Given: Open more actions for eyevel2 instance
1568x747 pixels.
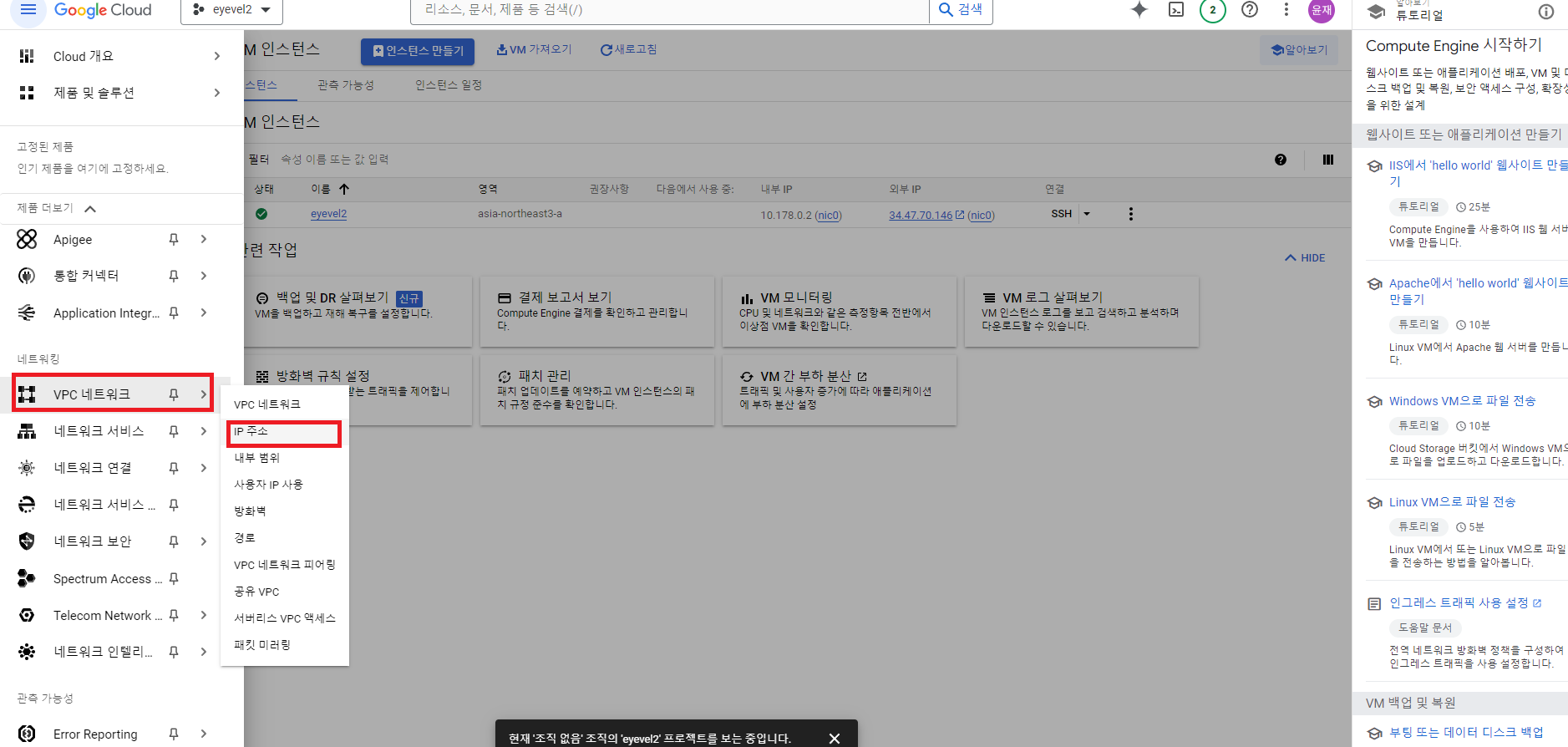Looking at the screenshot, I should point(1131,214).
